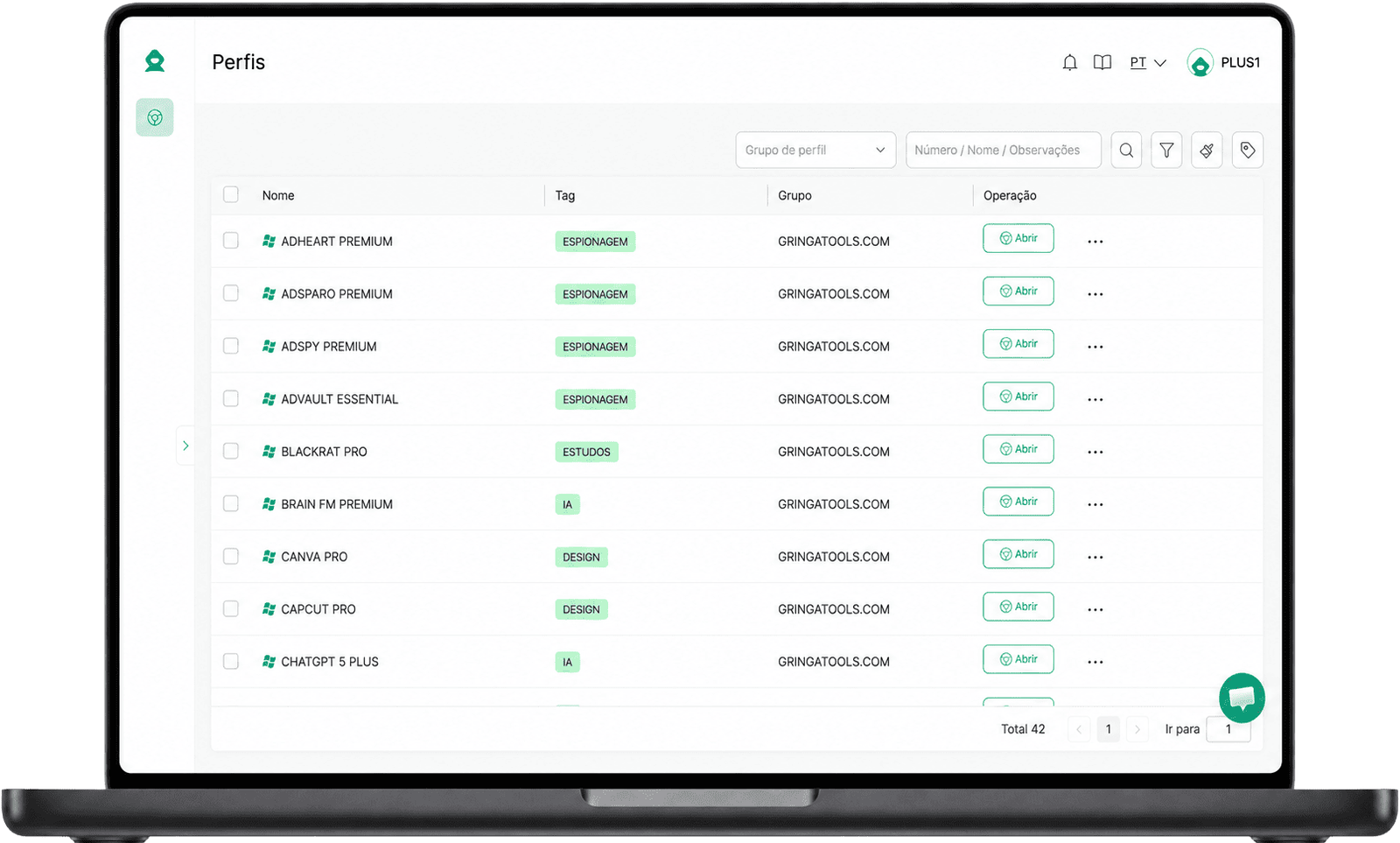
Task: Click the clear cache brush button
Action: point(1207,151)
